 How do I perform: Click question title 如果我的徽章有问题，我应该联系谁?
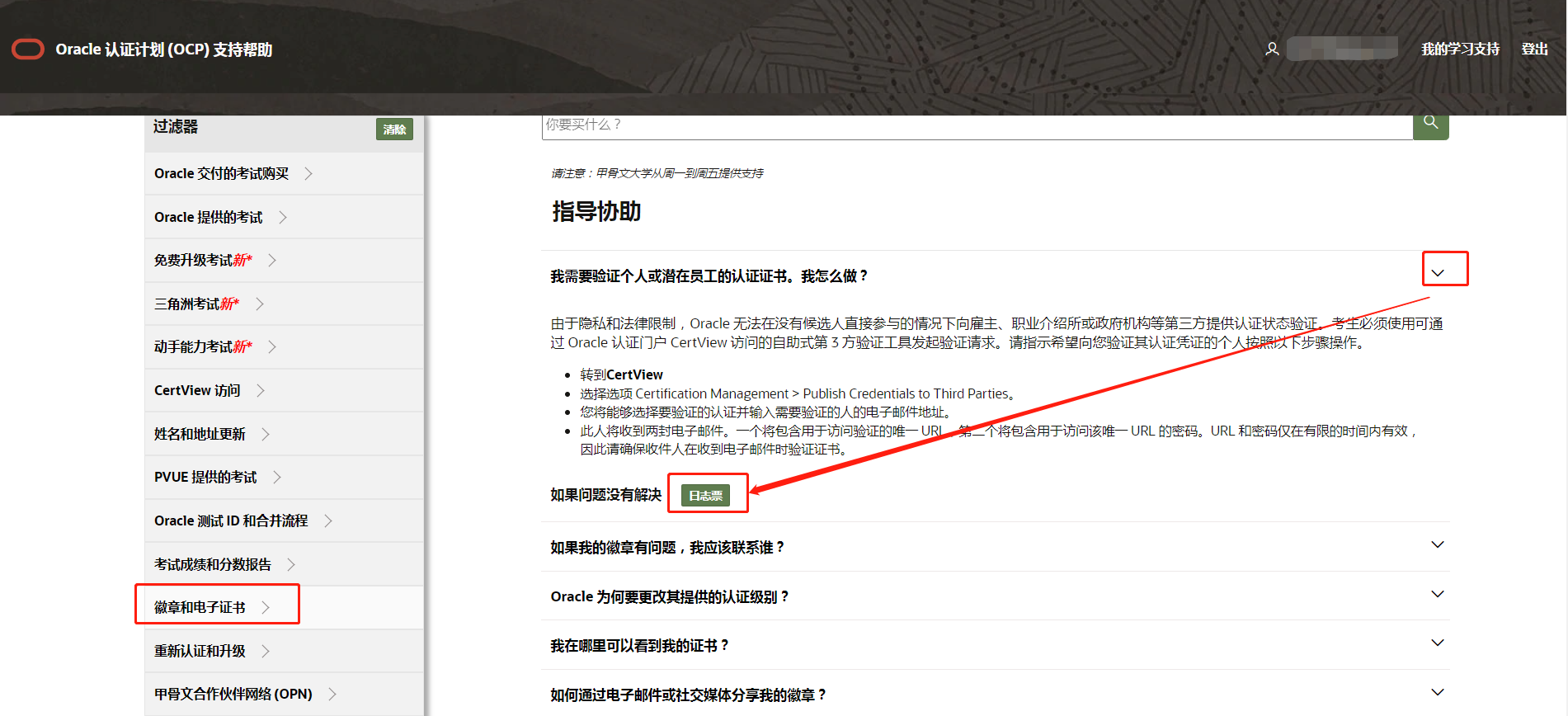point(666,548)
